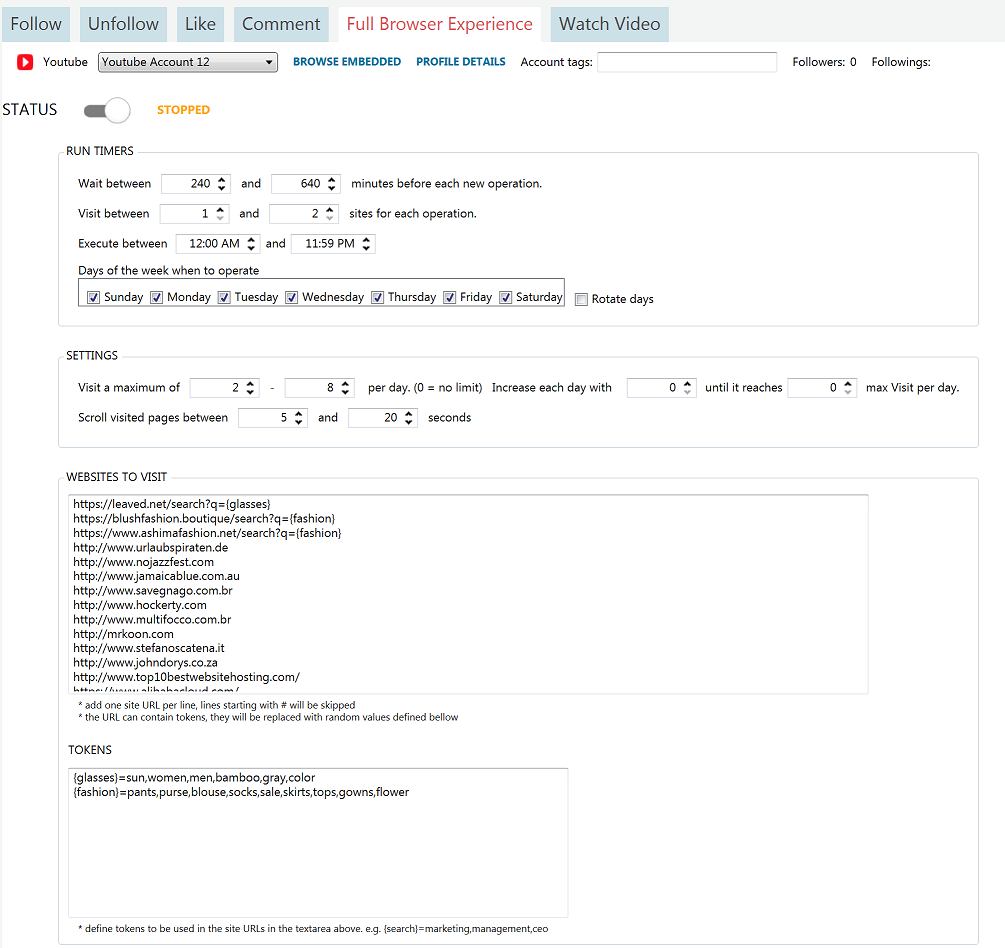1005x948 pixels.
Task: Click the http://www.savegnago.com.br line
Action: (153, 591)
